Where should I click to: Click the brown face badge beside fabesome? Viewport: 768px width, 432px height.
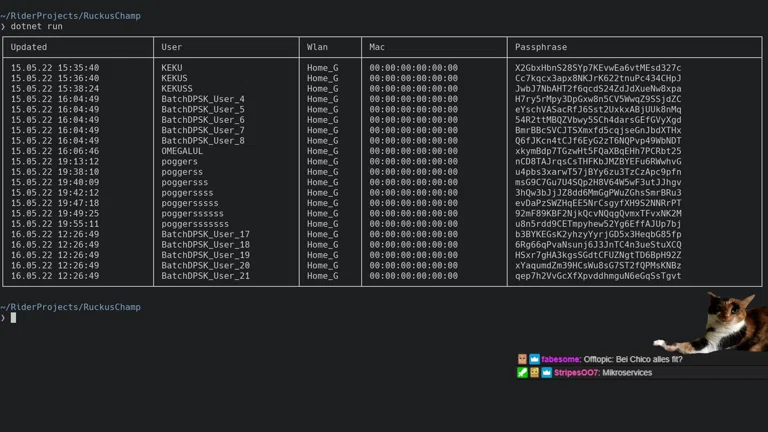pos(522,359)
